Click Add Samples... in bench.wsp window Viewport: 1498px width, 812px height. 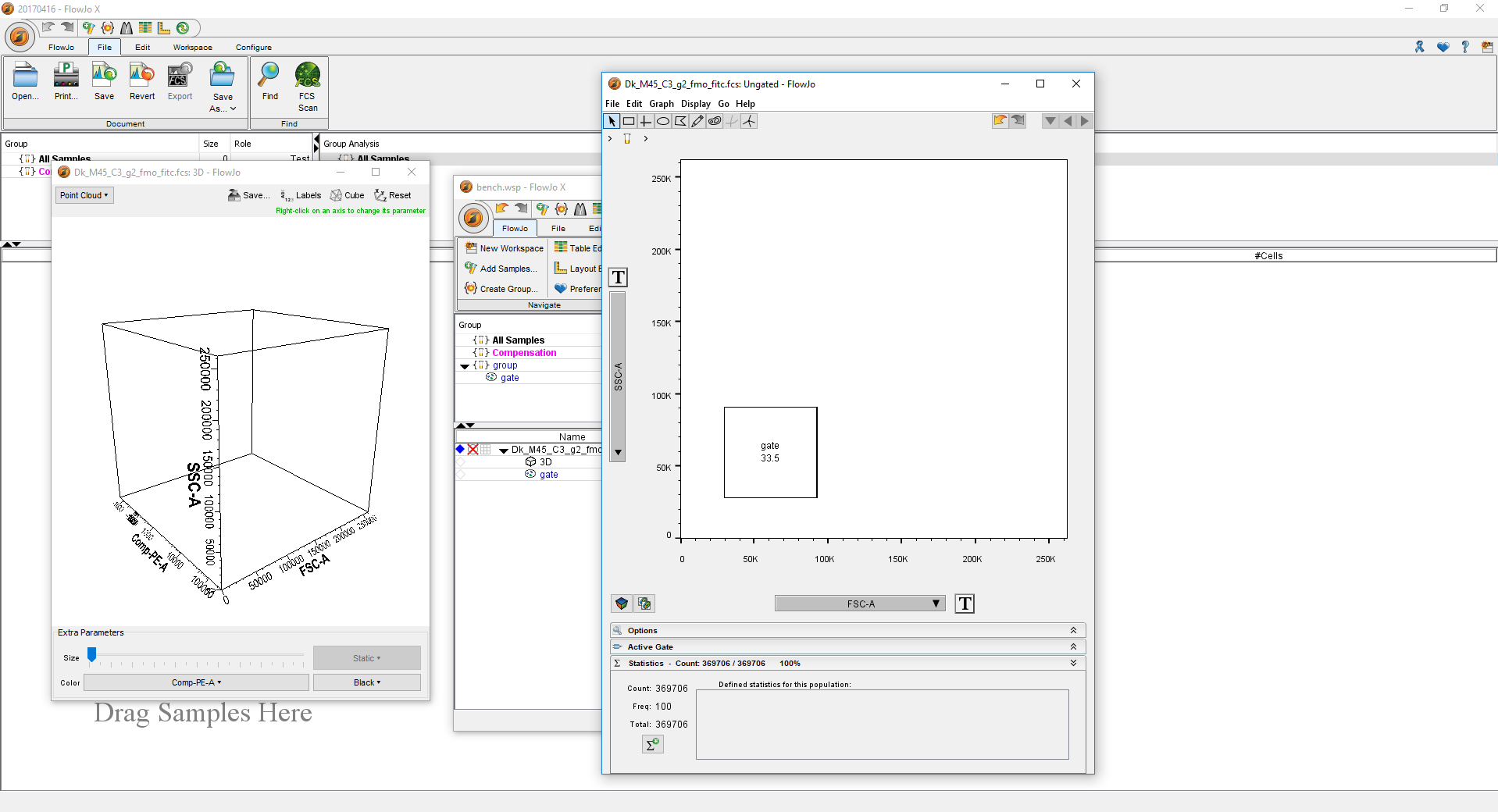501,269
